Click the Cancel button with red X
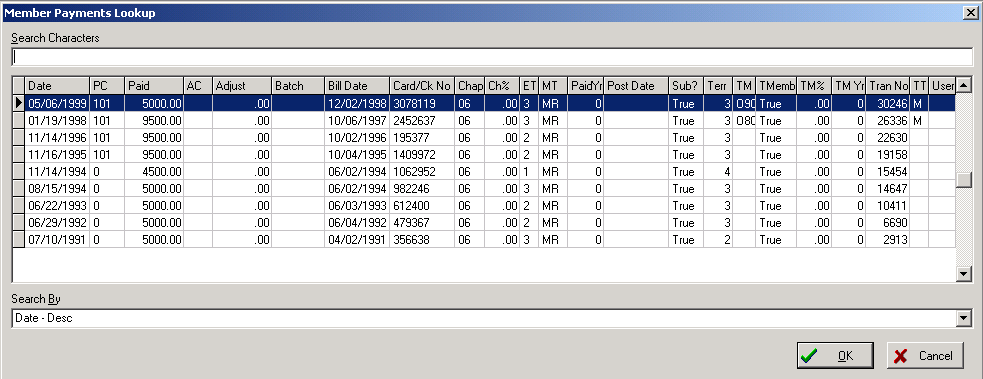983x379 pixels. click(x=925, y=356)
